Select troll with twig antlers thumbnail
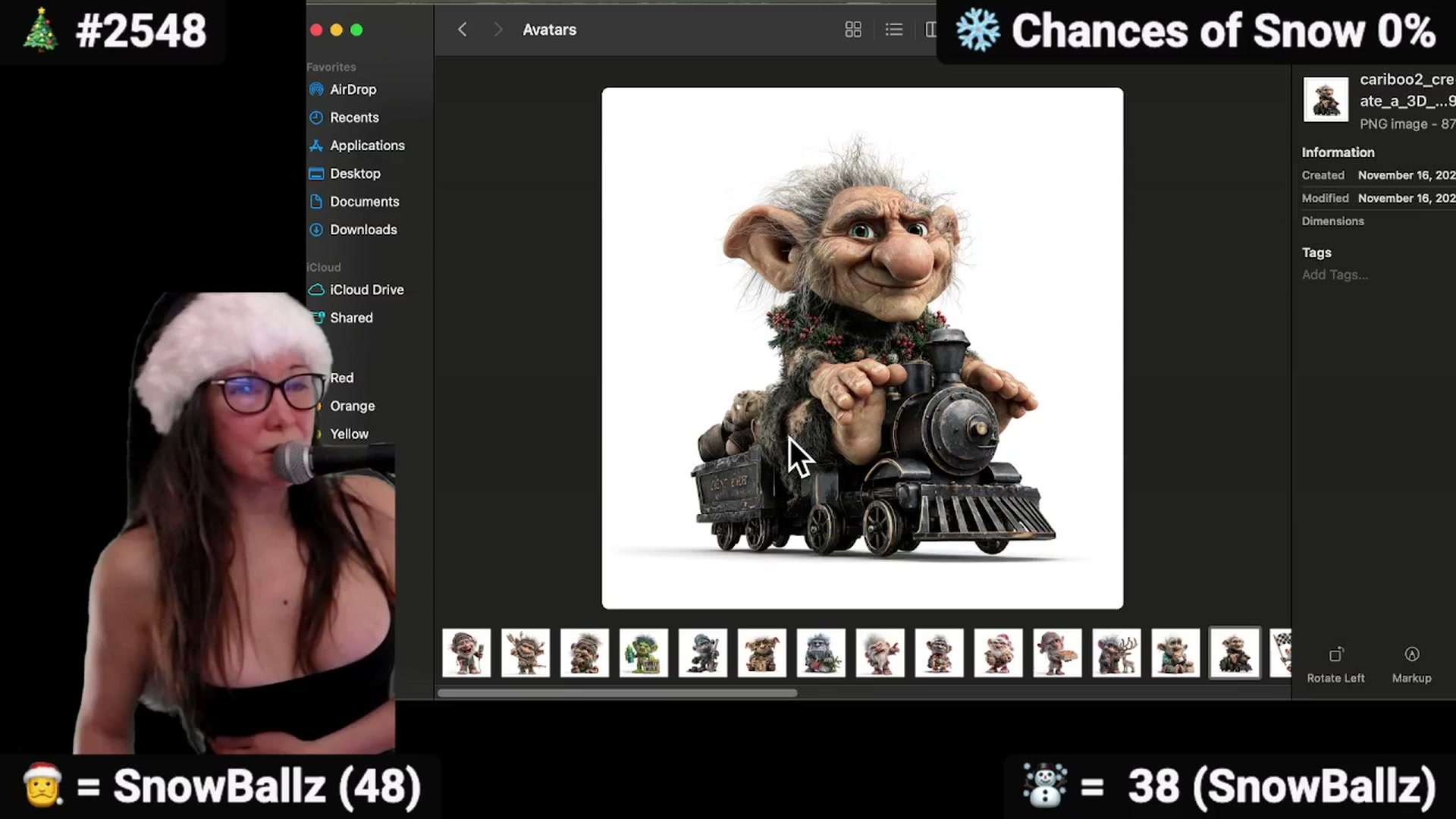The width and height of the screenshot is (1456, 819). click(526, 652)
